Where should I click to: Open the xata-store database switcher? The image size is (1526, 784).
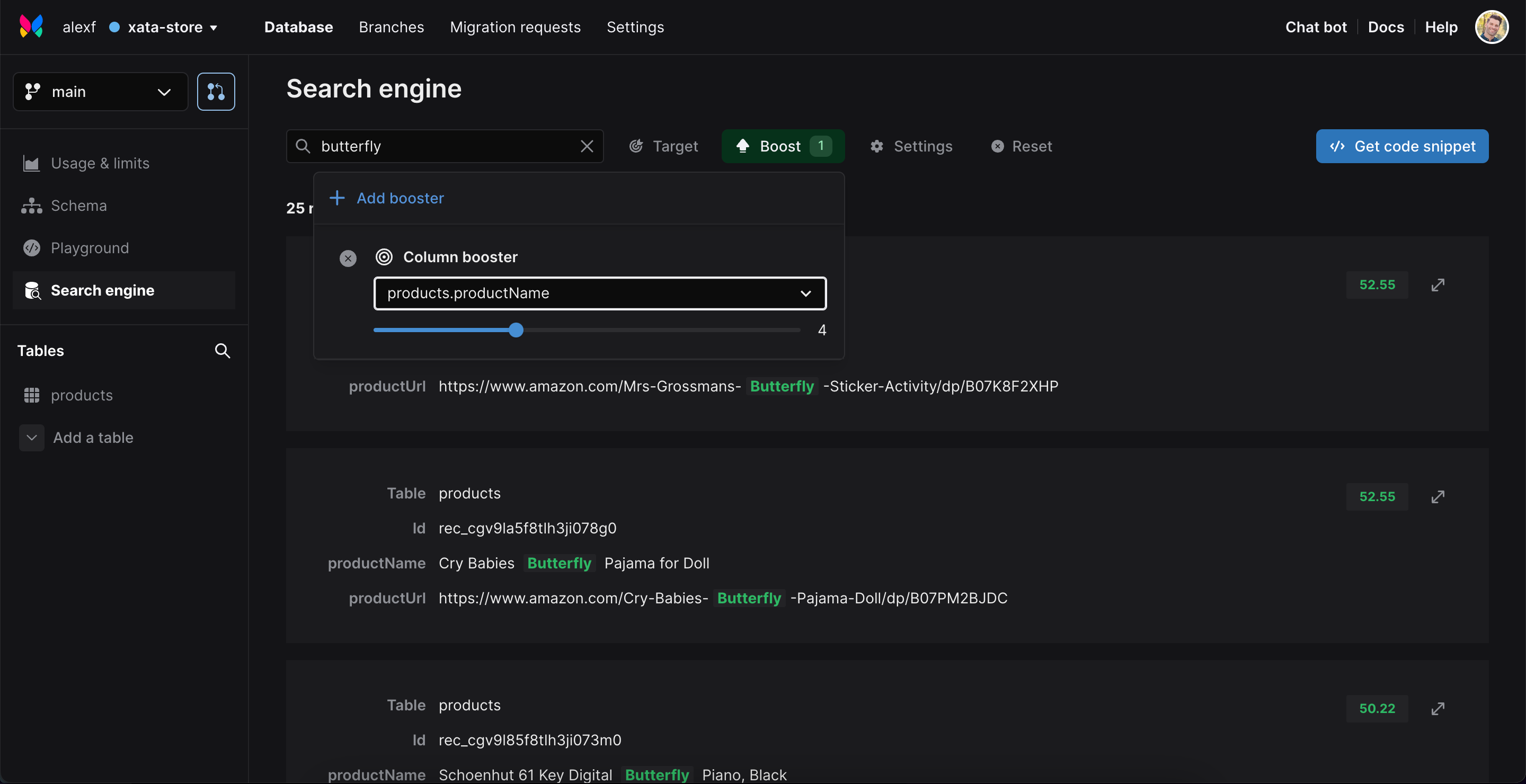pyautogui.click(x=165, y=27)
